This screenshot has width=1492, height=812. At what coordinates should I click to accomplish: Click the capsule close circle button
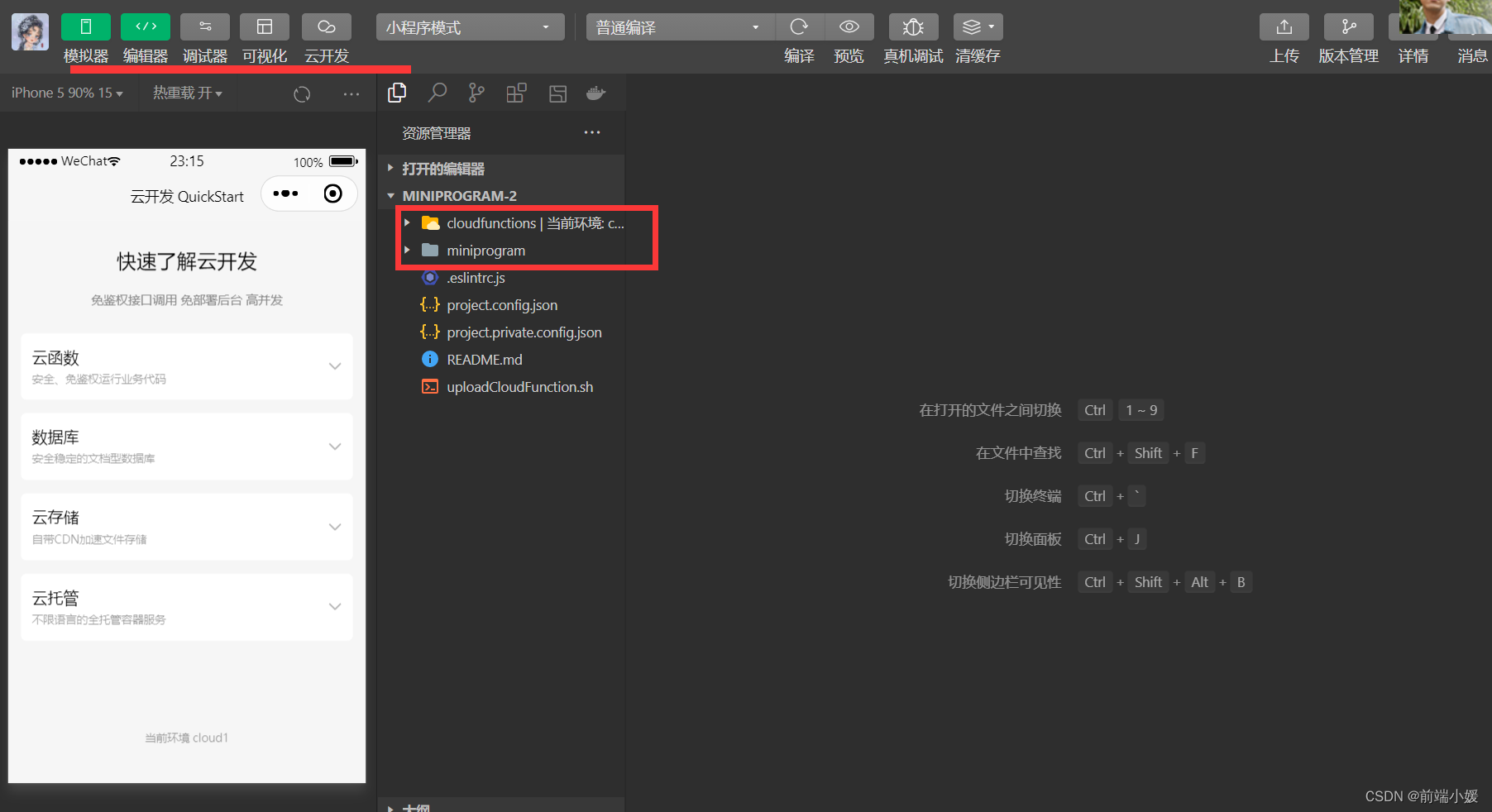click(x=332, y=193)
